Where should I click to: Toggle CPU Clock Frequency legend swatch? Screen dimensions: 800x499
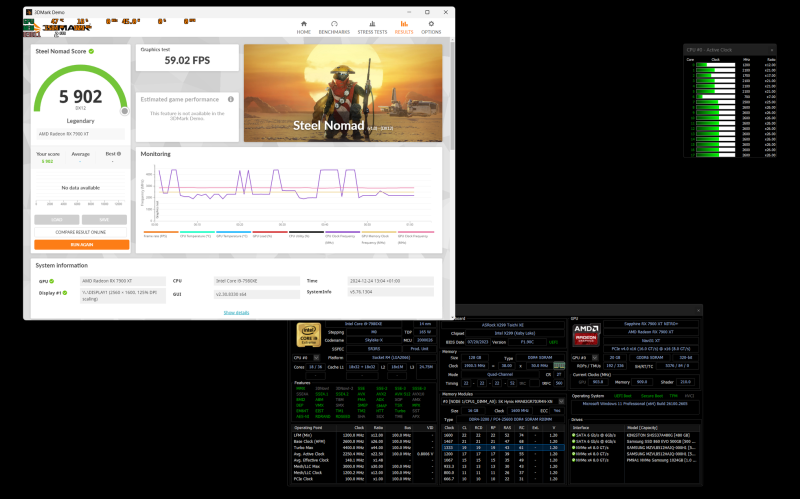(x=342, y=232)
